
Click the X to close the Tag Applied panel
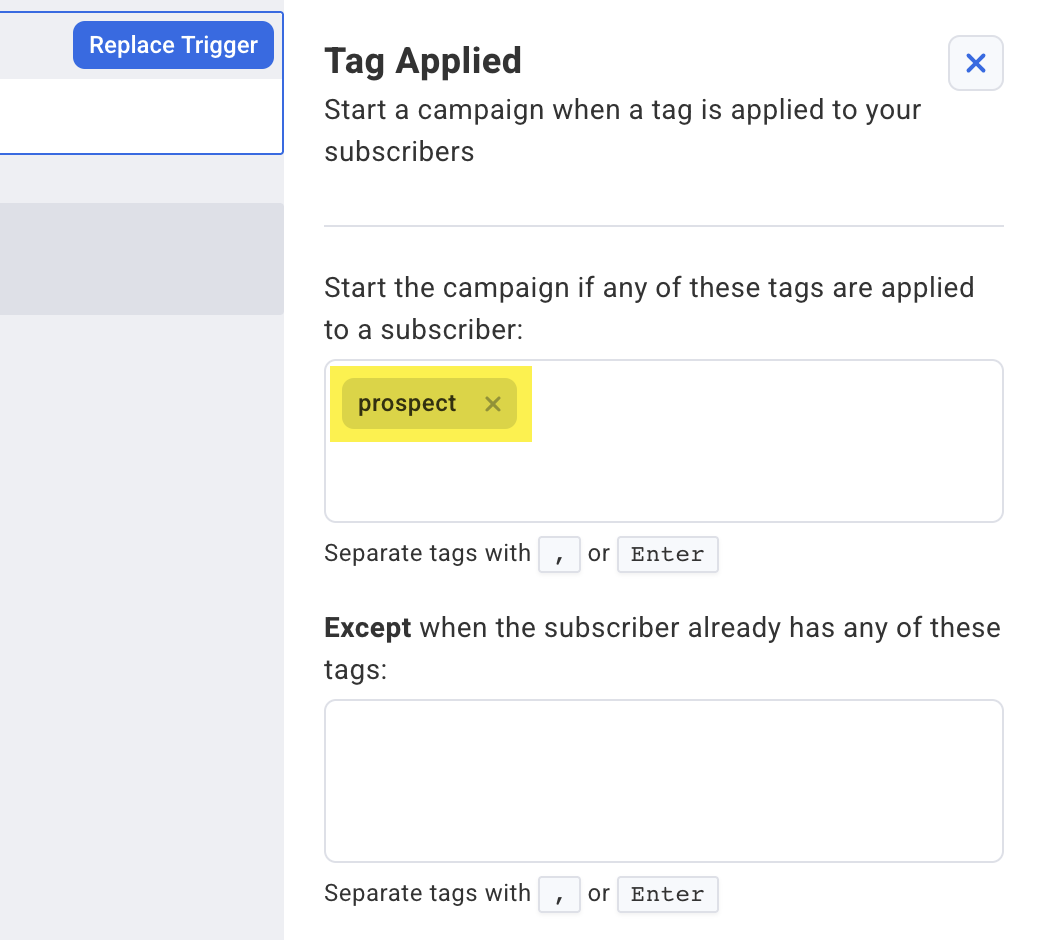[975, 63]
